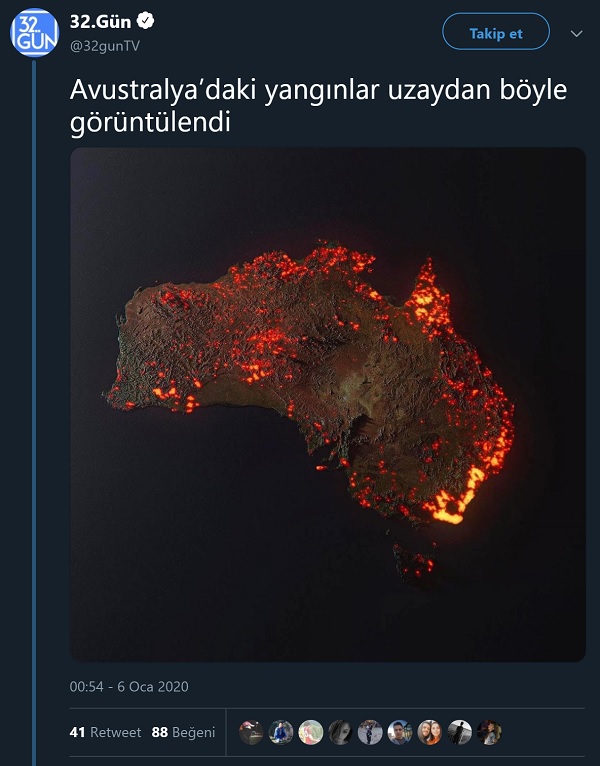The height and width of the screenshot is (766, 600).
Task: Click the tweet text about Avustralya yangınlar
Action: click(319, 106)
